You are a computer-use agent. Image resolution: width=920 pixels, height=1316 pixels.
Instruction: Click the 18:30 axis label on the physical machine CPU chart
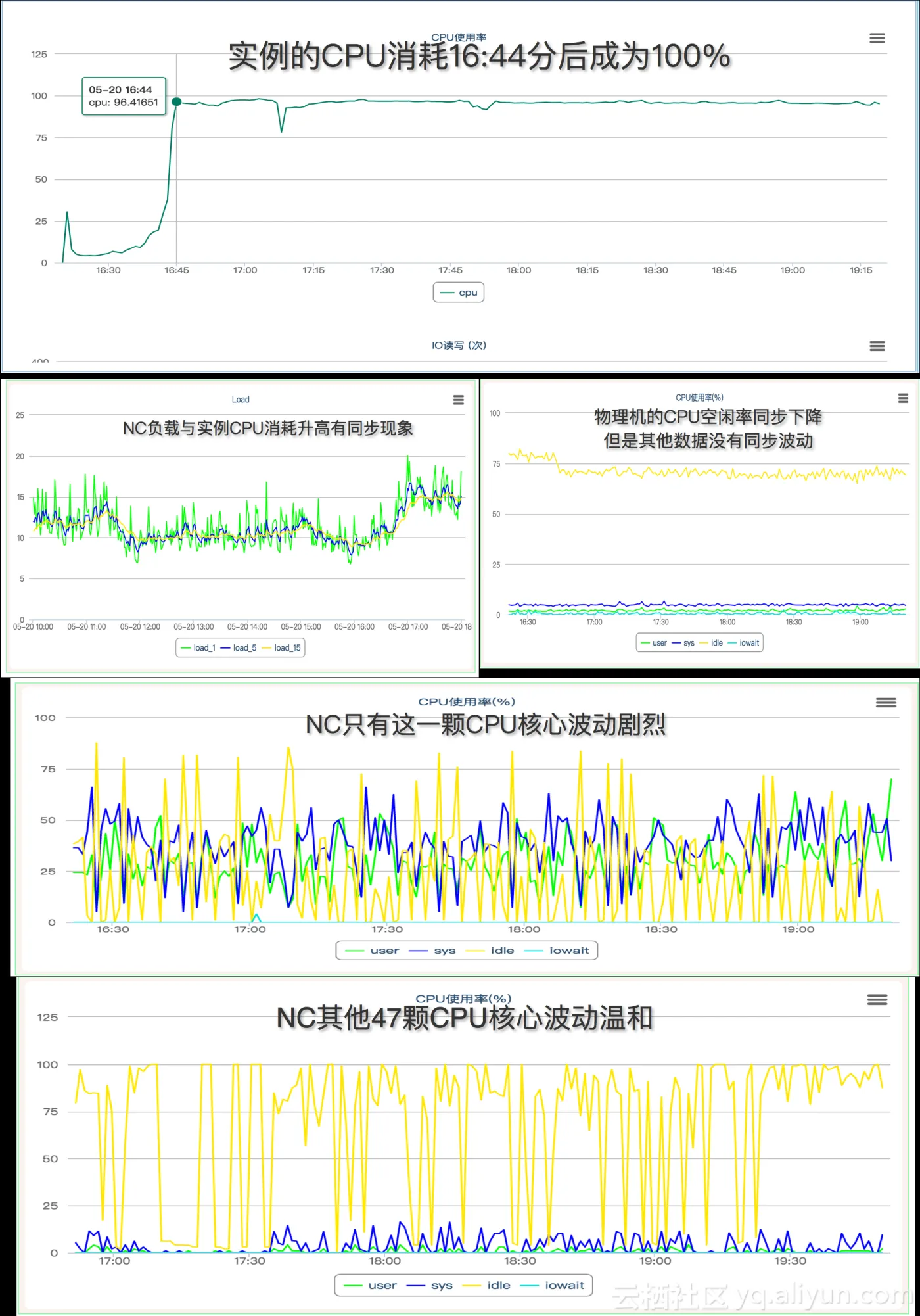794,622
